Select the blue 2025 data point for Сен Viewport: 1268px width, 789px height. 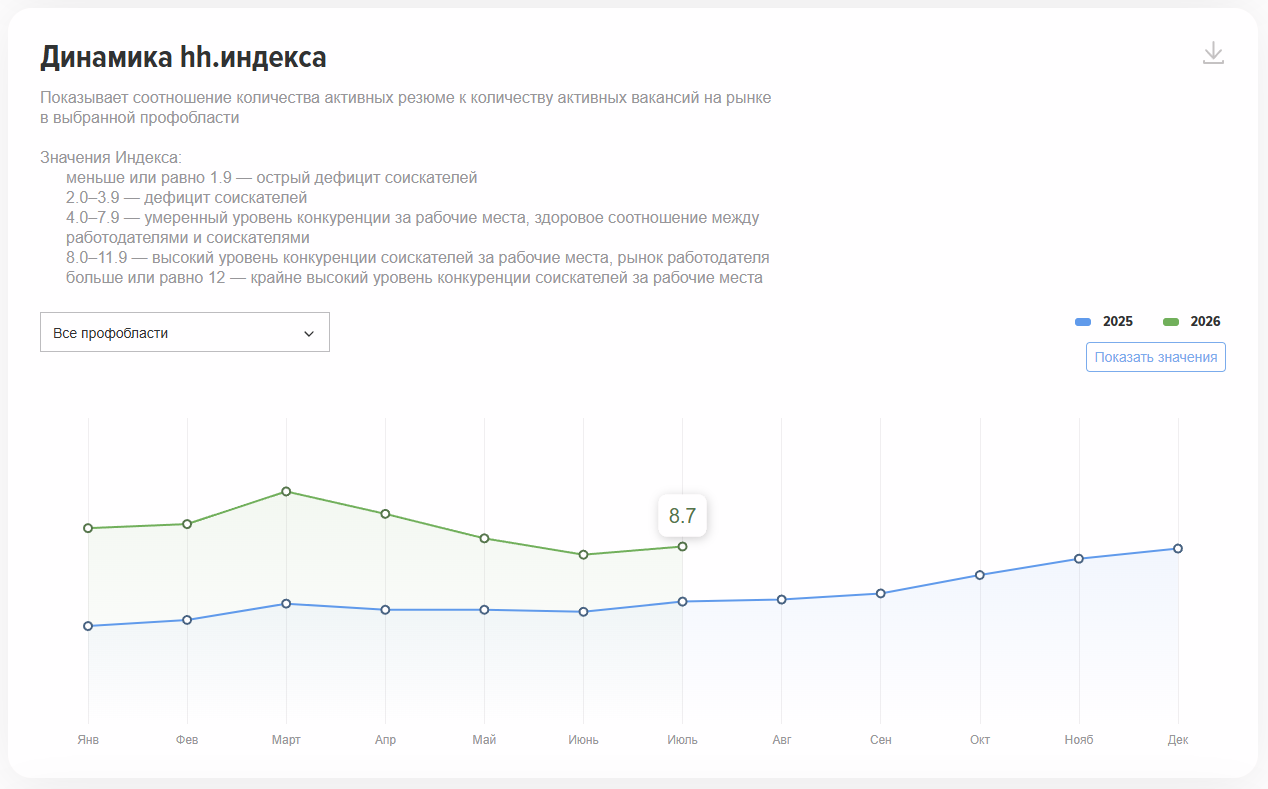click(x=881, y=593)
